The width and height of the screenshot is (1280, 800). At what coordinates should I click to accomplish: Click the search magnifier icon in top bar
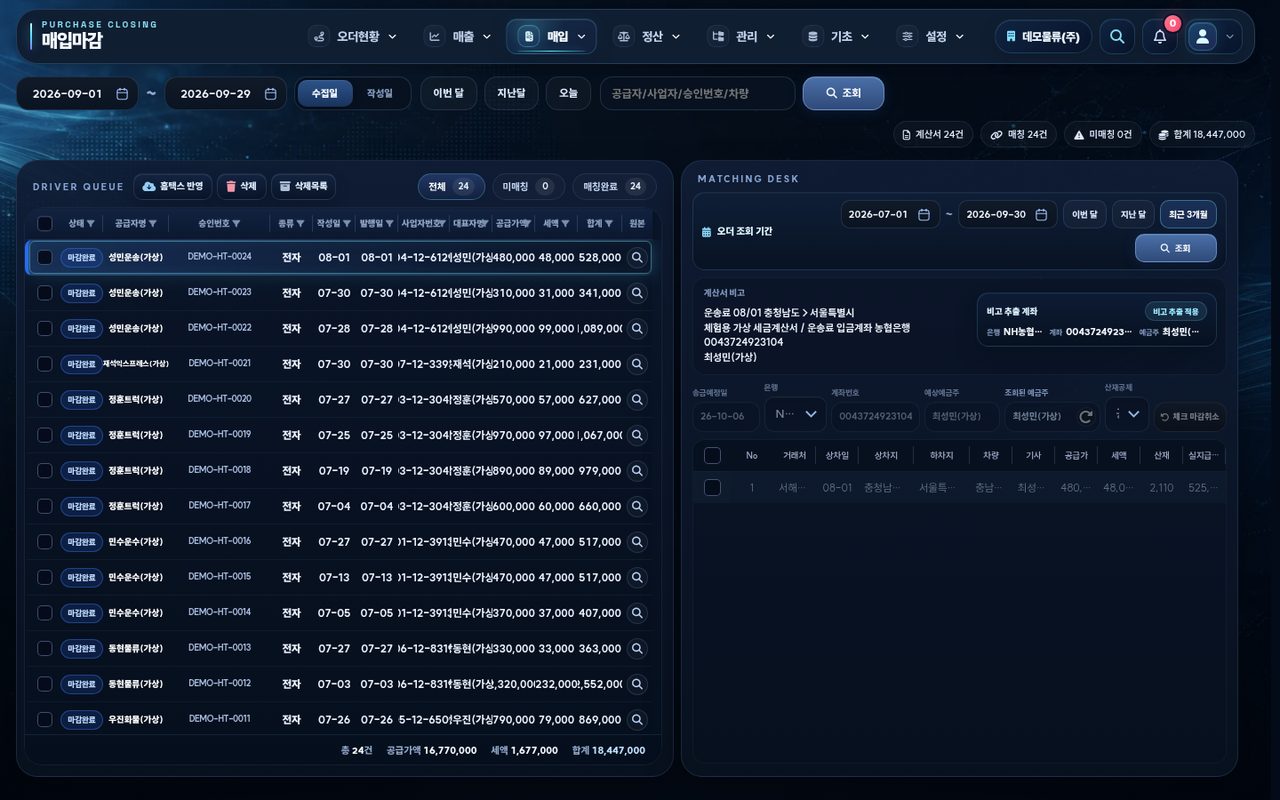point(1117,37)
